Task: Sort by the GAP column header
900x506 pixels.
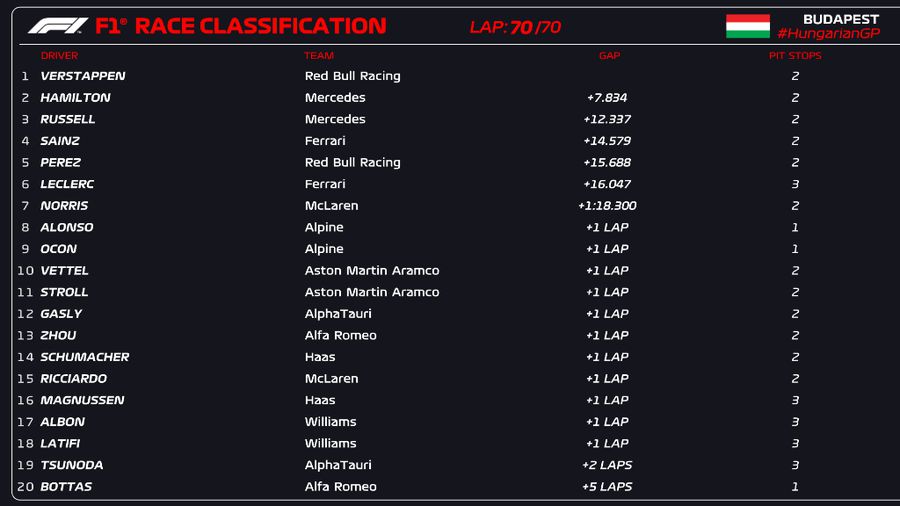Action: point(609,56)
